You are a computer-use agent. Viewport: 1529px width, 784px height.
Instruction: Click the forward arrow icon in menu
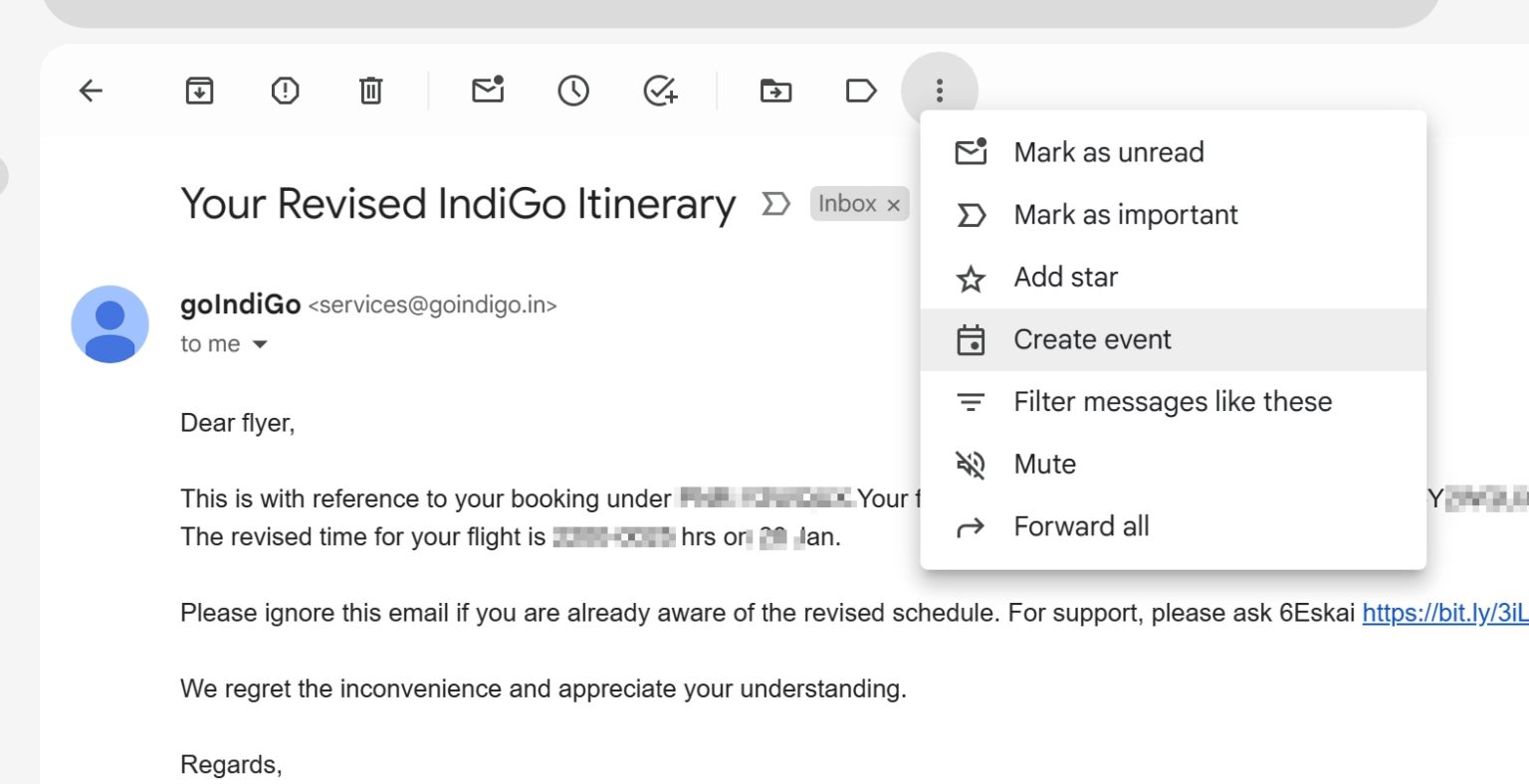point(971,527)
